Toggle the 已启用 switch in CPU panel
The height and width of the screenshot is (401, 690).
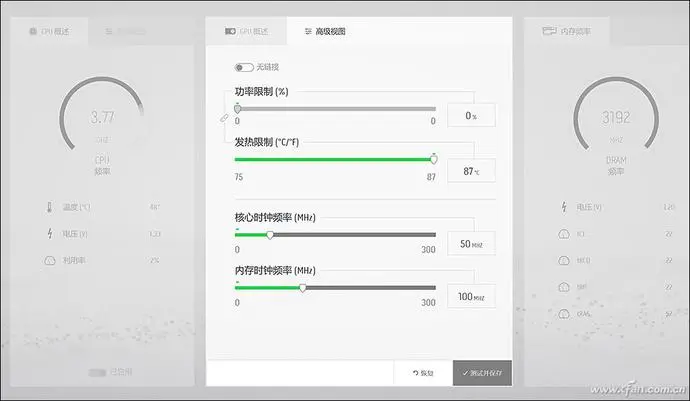pos(97,373)
